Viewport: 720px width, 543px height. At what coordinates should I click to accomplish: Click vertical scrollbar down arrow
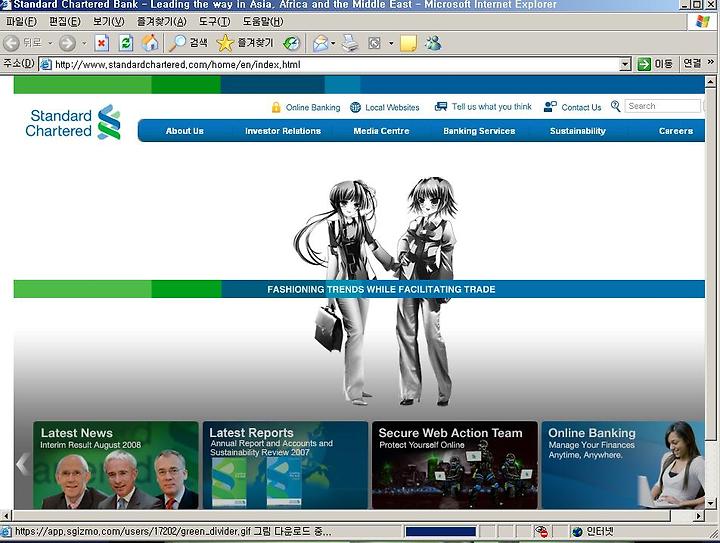pos(710,504)
